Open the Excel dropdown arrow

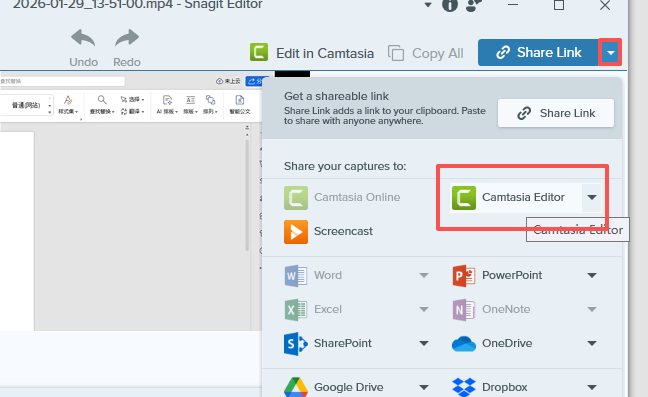click(x=424, y=309)
